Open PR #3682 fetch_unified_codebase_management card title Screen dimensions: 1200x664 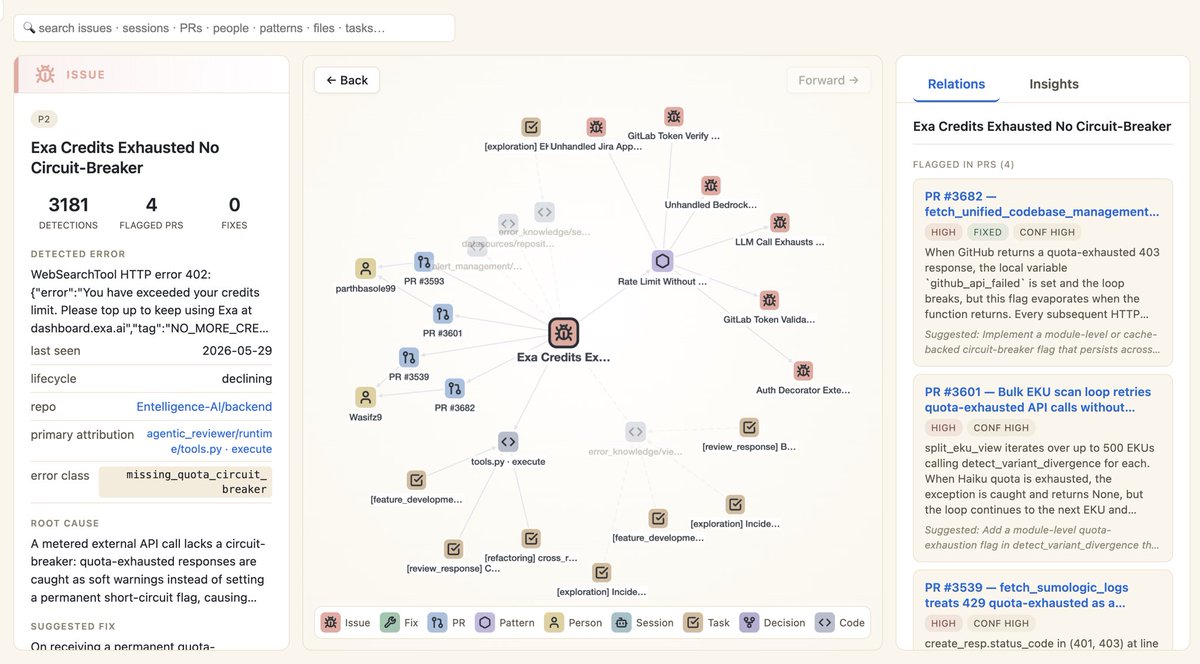[x=1042, y=204]
